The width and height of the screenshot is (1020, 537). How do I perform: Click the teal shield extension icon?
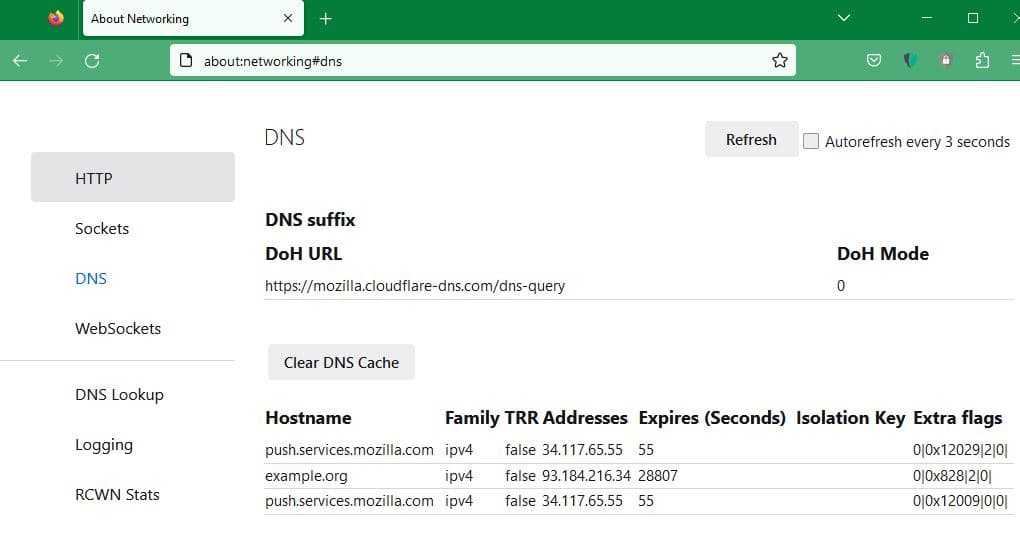tap(910, 61)
